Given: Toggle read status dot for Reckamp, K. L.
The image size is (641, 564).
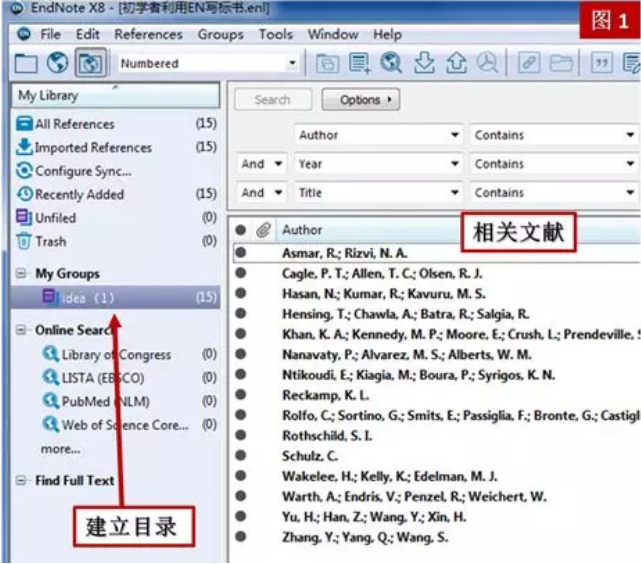Looking at the screenshot, I should pos(241,394).
